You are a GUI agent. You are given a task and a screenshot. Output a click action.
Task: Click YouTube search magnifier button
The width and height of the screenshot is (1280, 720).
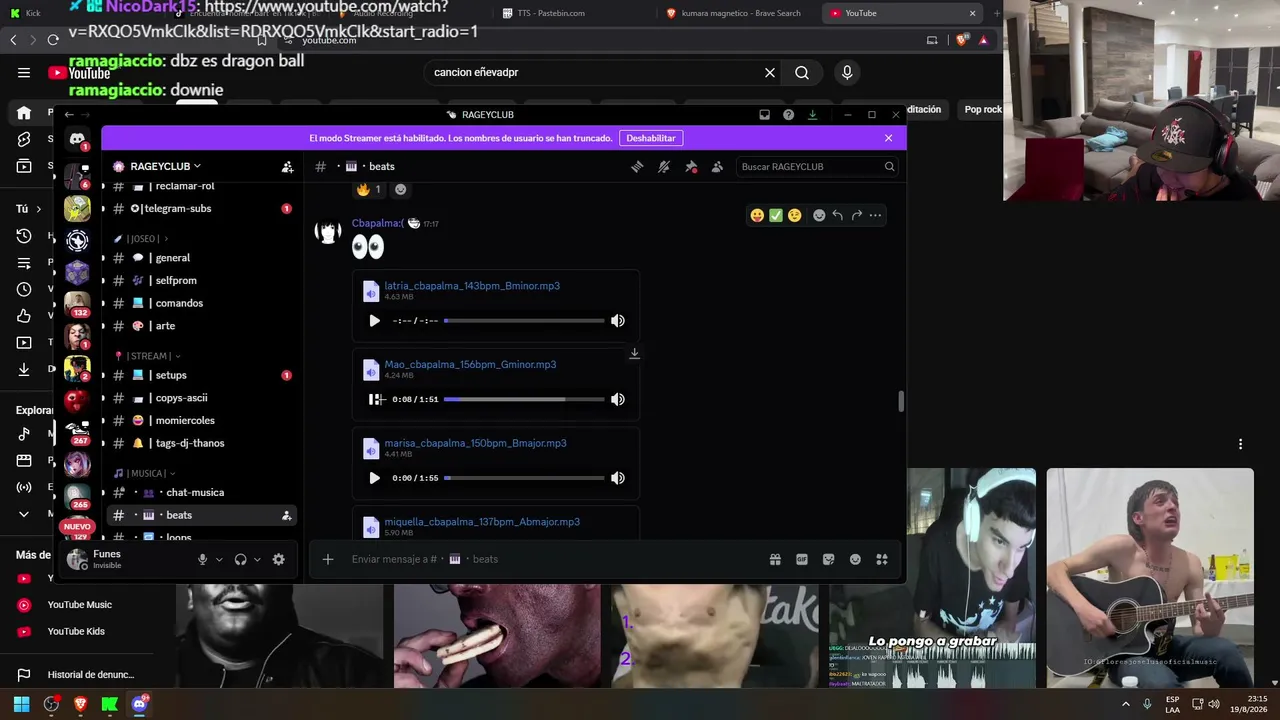pyautogui.click(x=802, y=72)
